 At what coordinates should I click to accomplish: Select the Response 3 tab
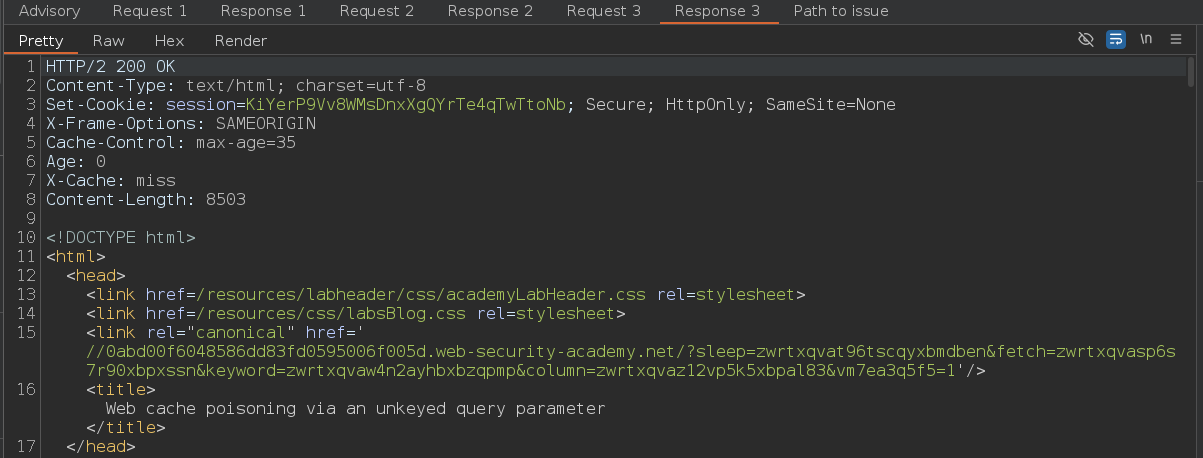[717, 11]
